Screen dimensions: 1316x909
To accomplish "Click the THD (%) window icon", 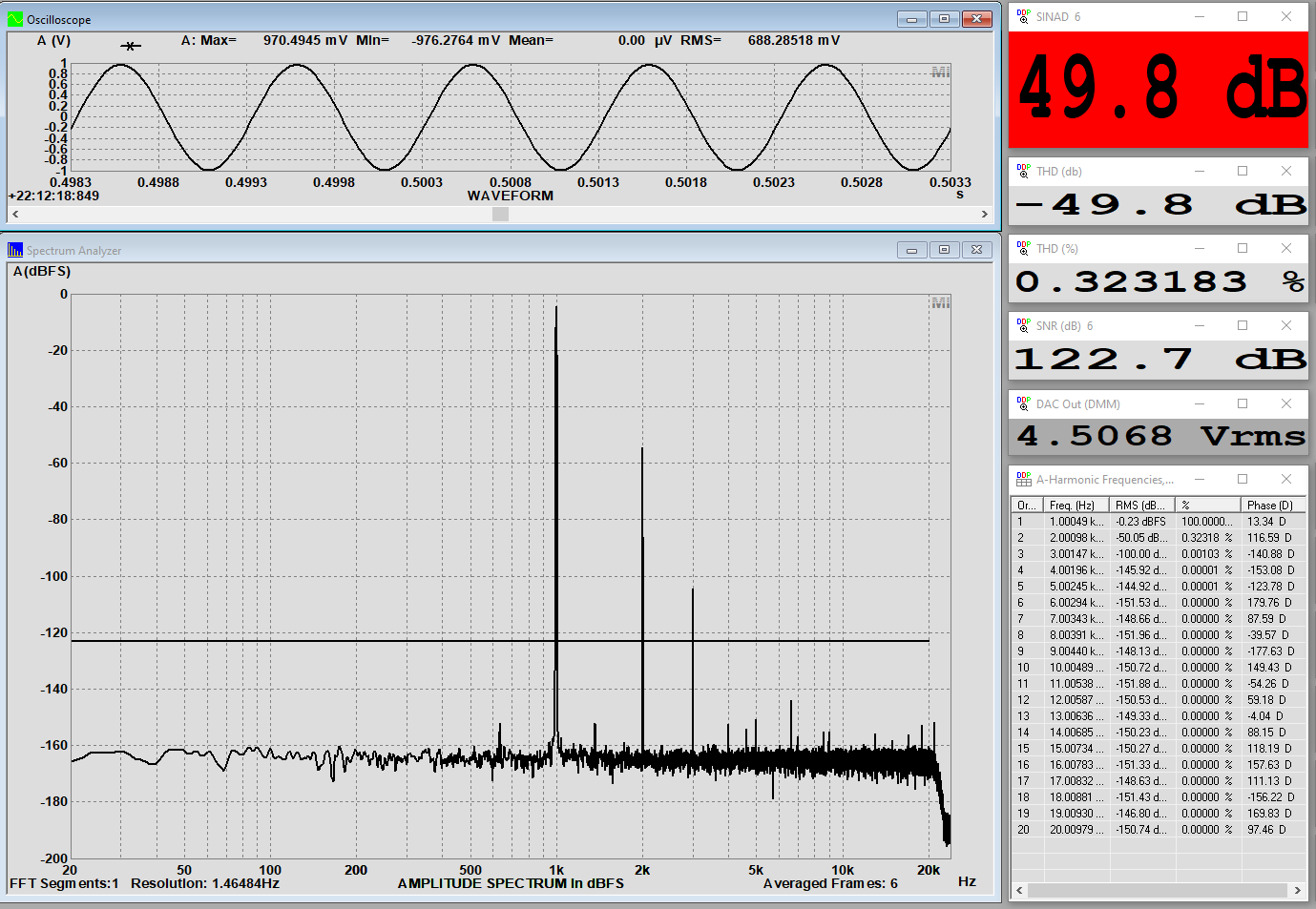I will coord(1024,248).
